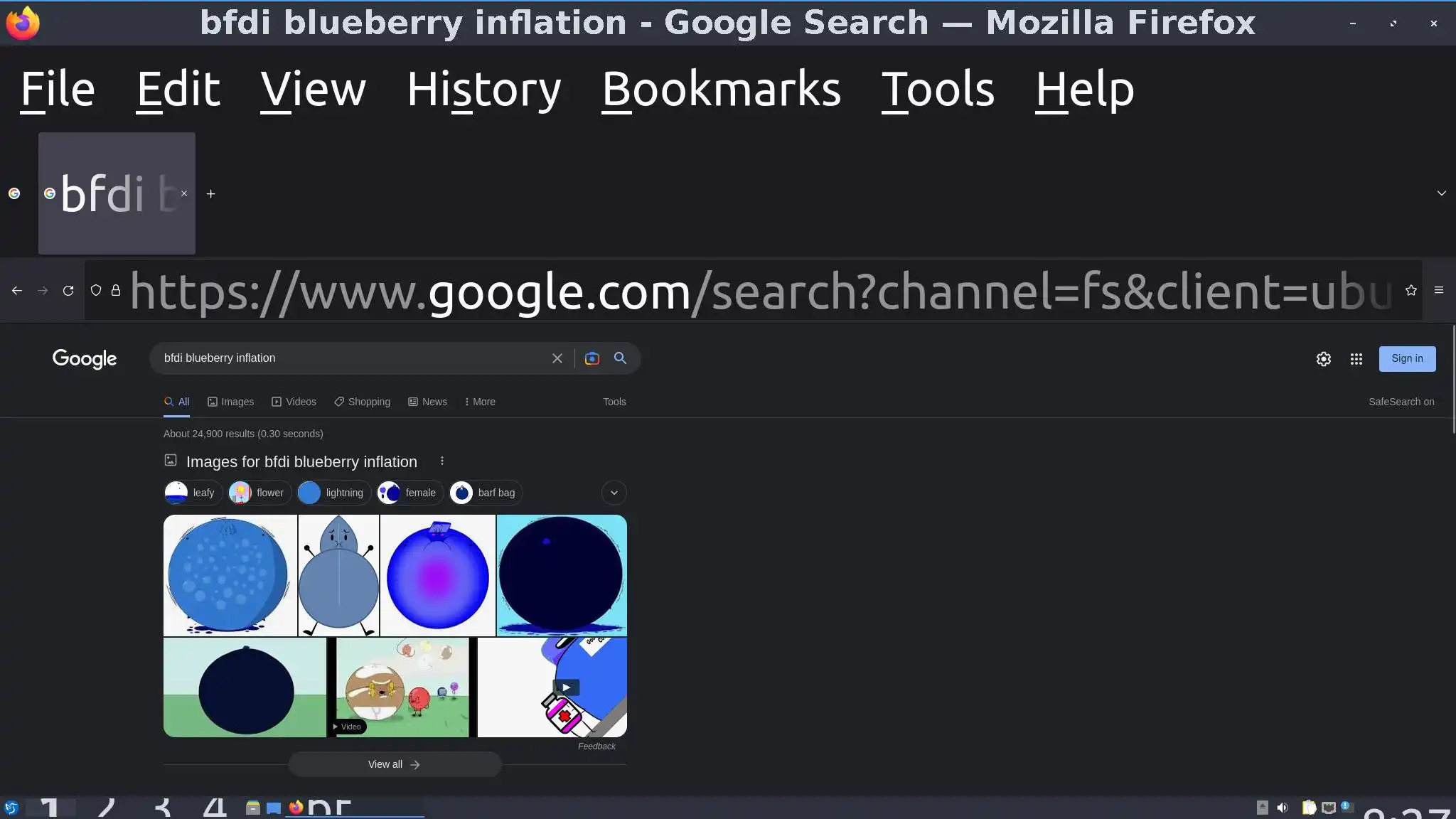The height and width of the screenshot is (819, 1456).
Task: Open the new tab plus button
Action: pos(210,193)
